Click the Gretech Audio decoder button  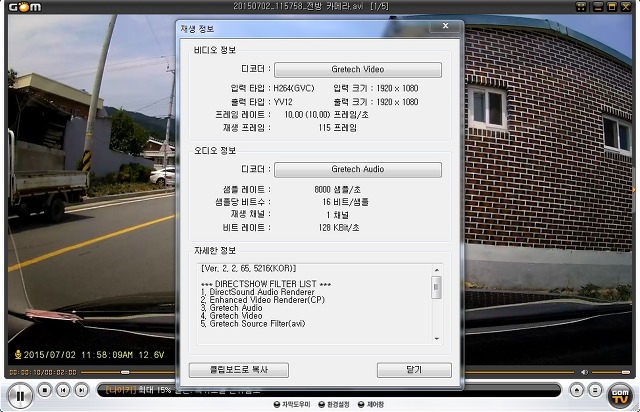(x=358, y=169)
